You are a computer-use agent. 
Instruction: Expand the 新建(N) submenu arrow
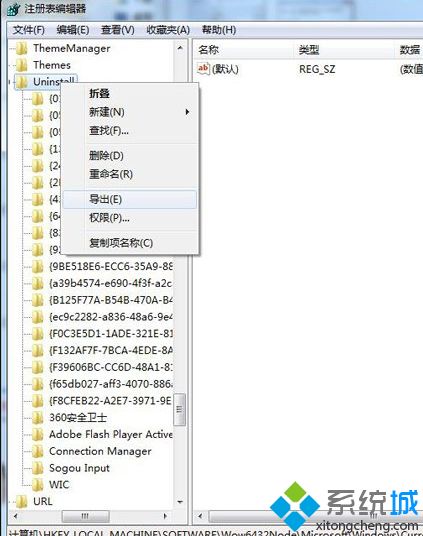coord(187,112)
